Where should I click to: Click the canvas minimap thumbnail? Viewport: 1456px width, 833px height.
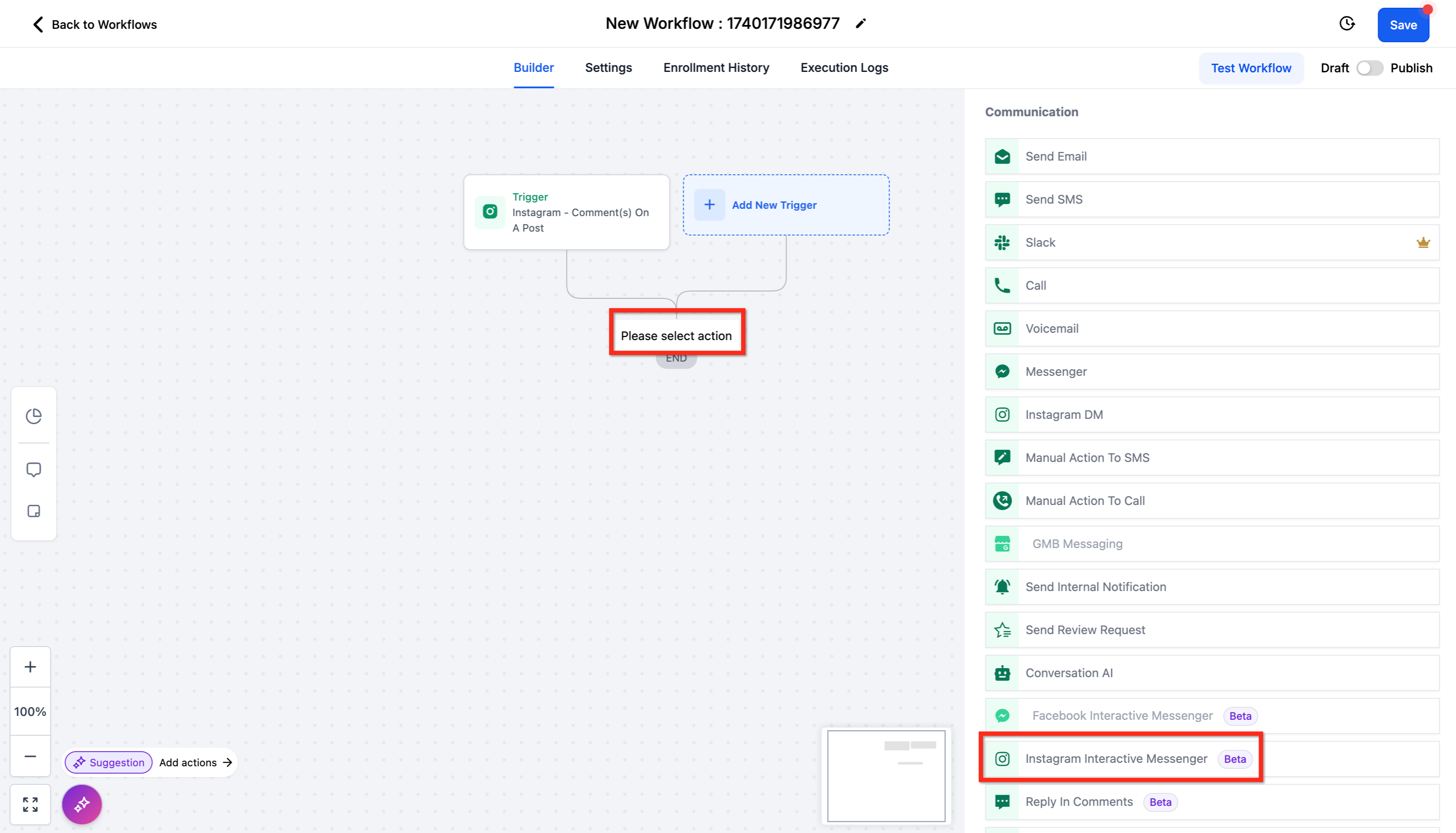[886, 776]
